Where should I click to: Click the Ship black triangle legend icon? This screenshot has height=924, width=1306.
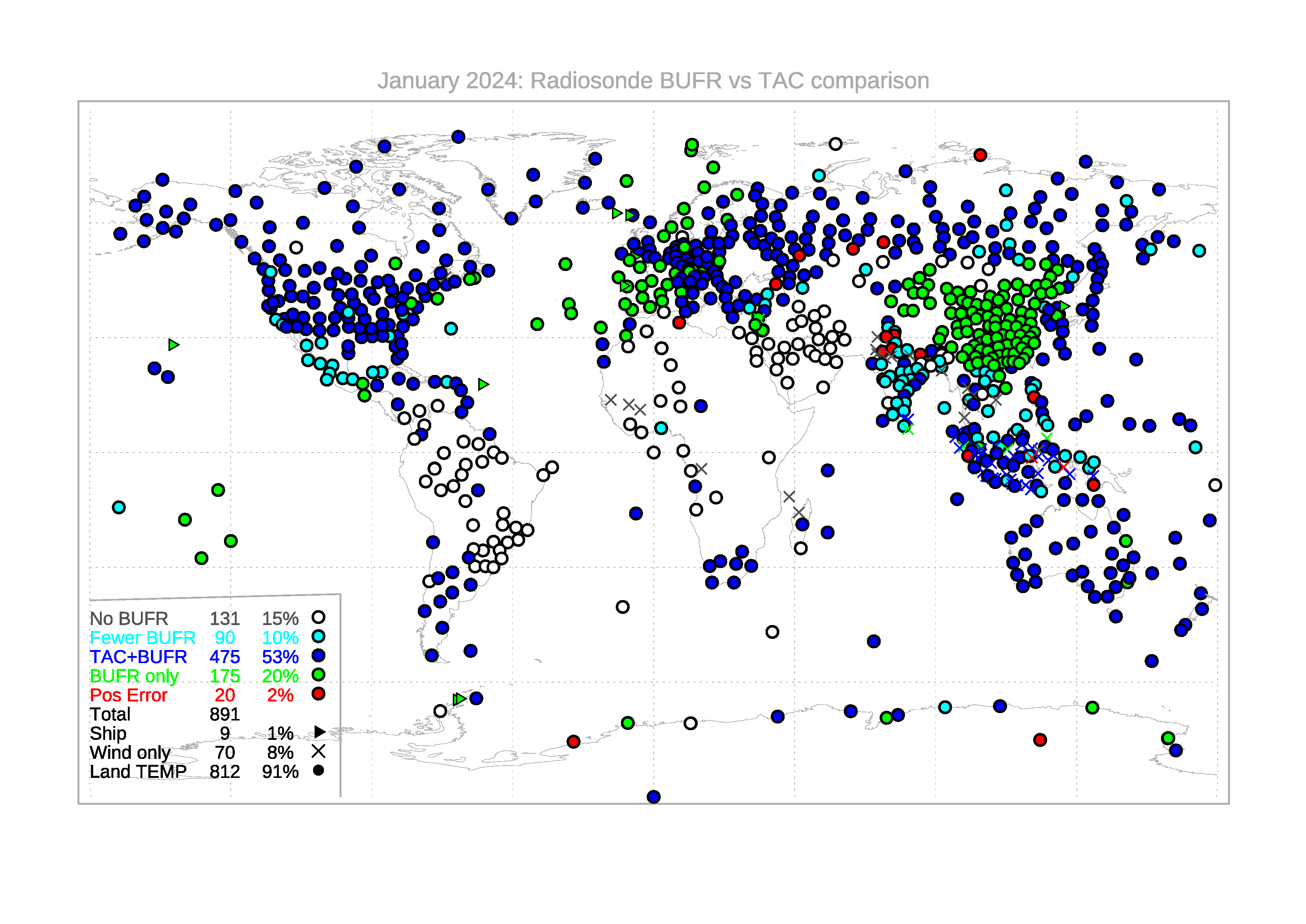pos(320,732)
